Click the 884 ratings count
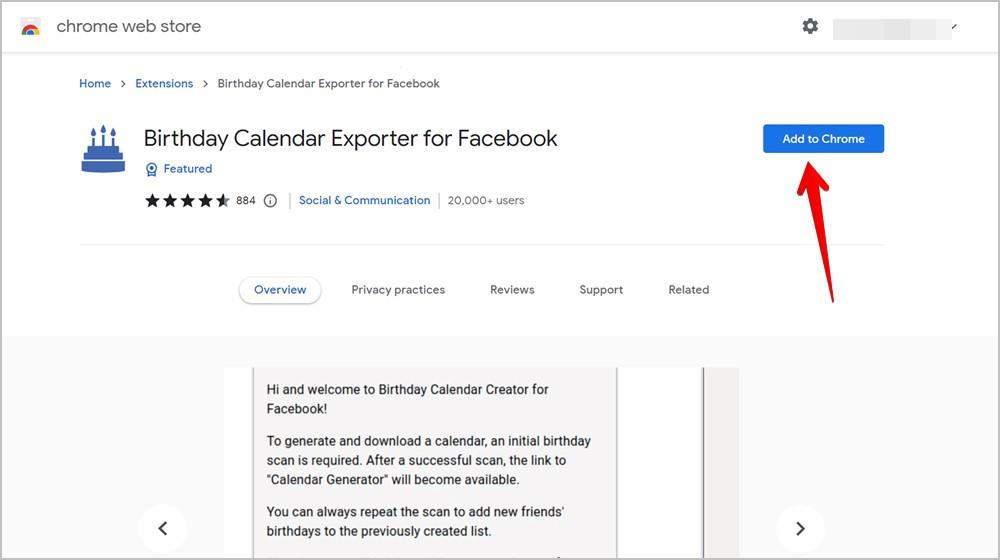 [246, 201]
